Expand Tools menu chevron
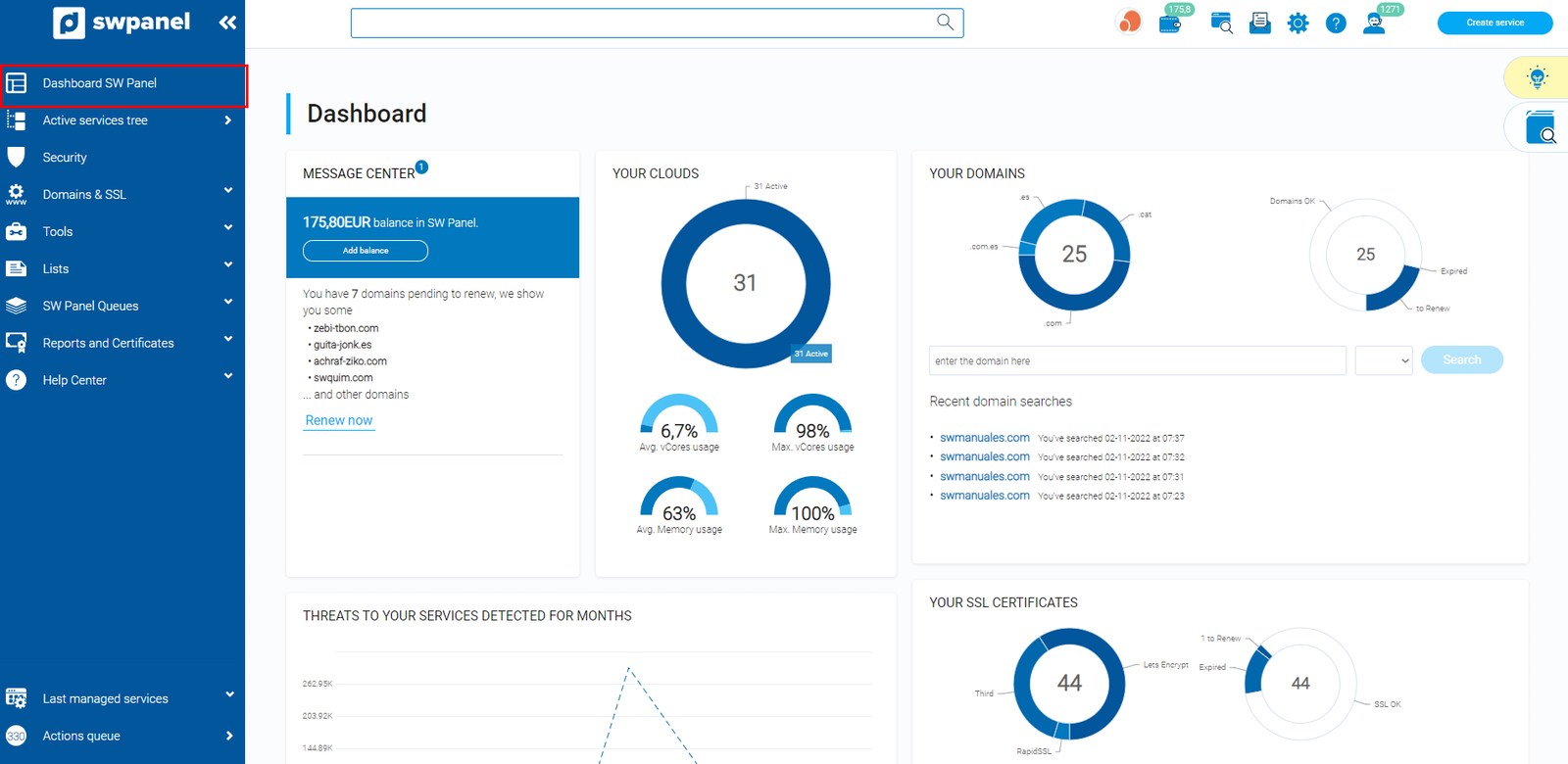The image size is (1568, 764). point(227,227)
